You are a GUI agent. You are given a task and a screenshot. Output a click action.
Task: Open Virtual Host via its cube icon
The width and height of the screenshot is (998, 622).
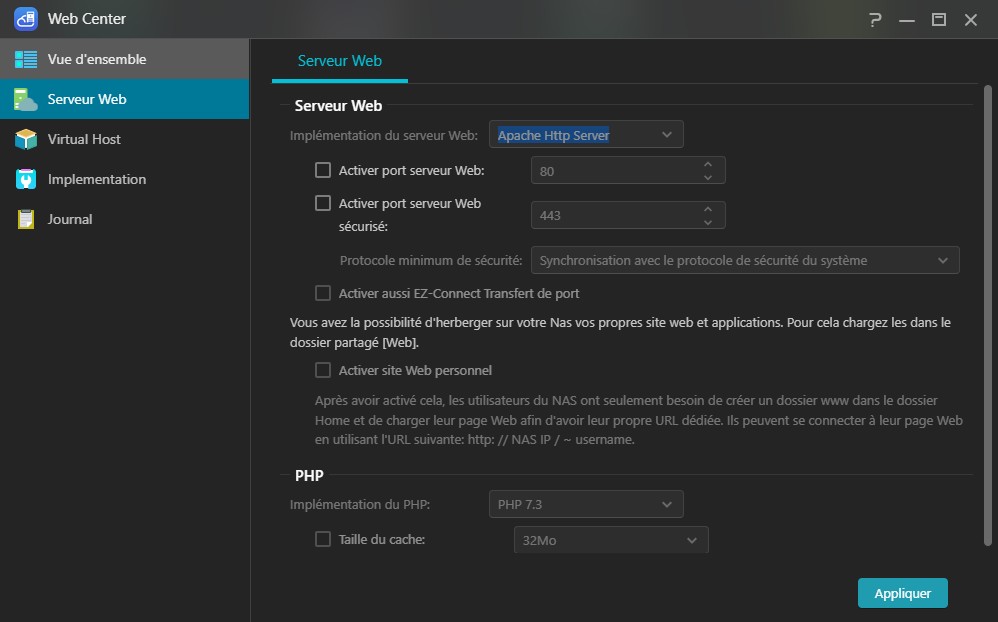click(x=26, y=140)
